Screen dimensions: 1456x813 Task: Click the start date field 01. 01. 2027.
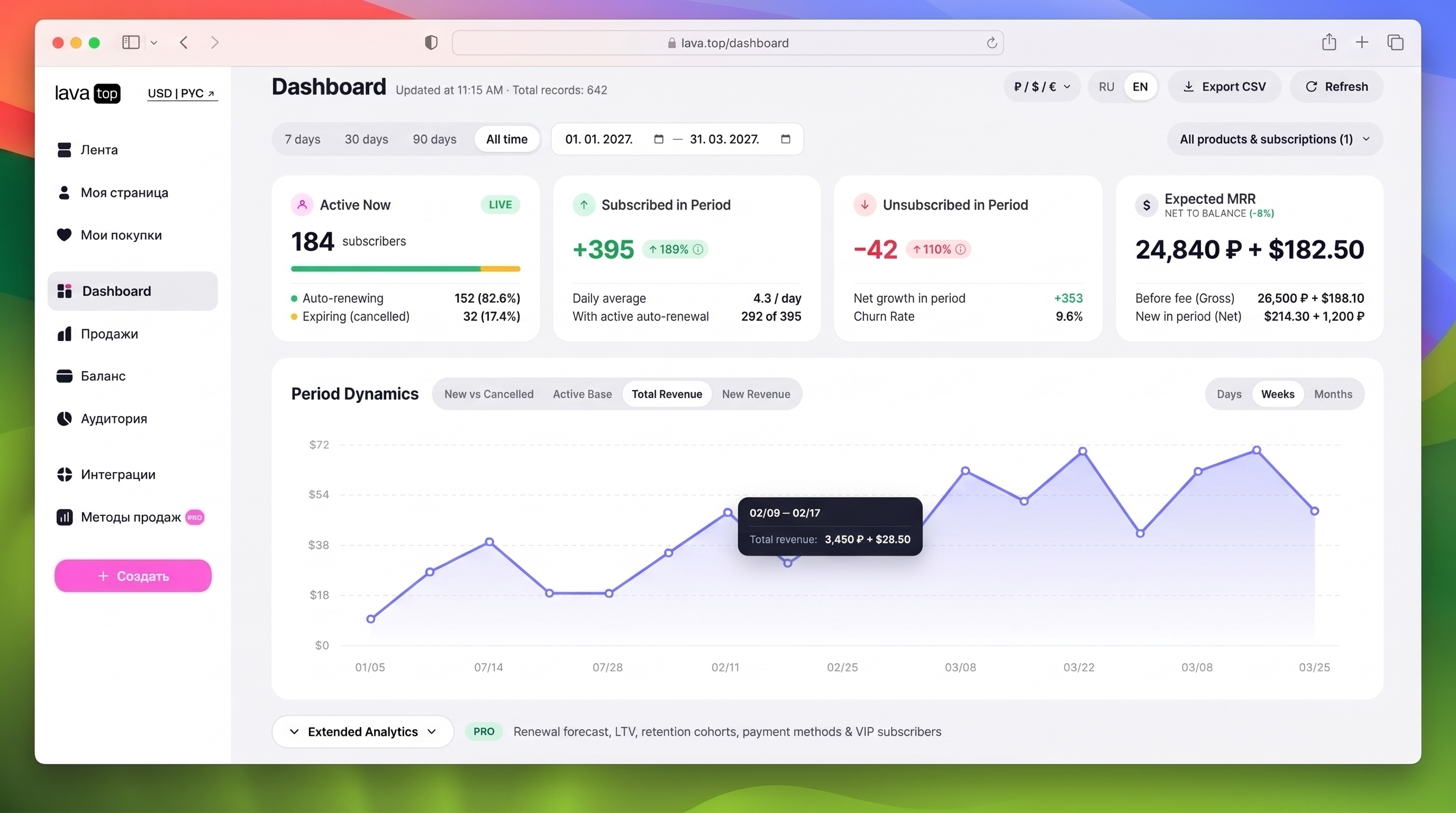pos(599,139)
